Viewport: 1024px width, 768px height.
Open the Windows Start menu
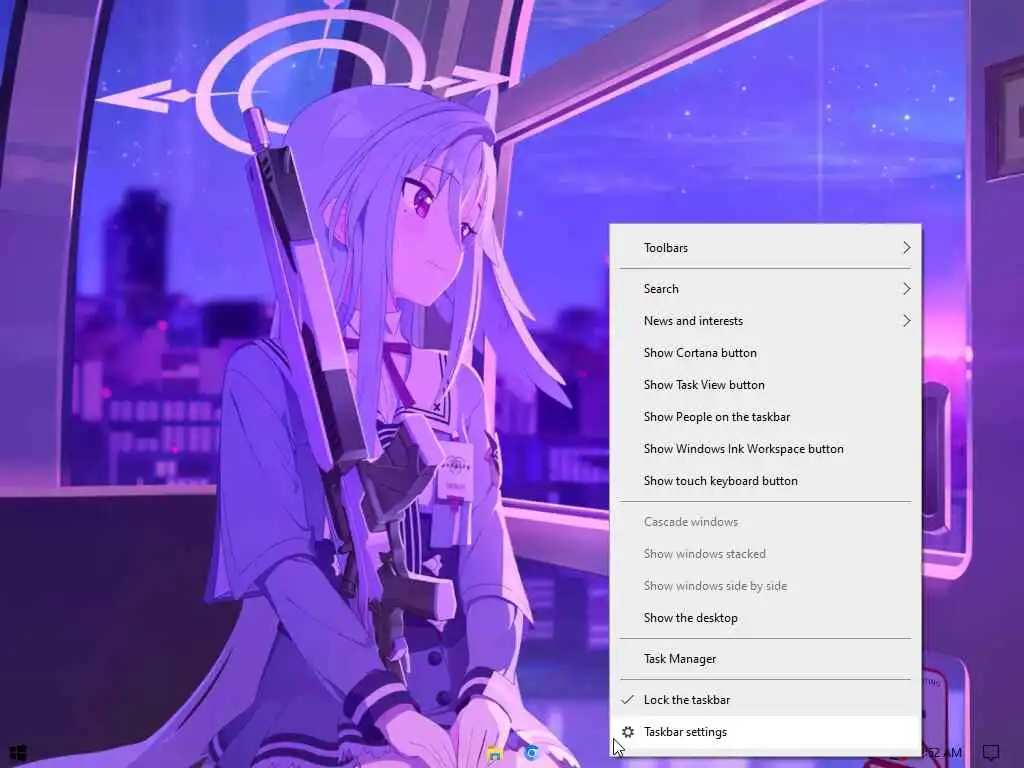click(18, 754)
